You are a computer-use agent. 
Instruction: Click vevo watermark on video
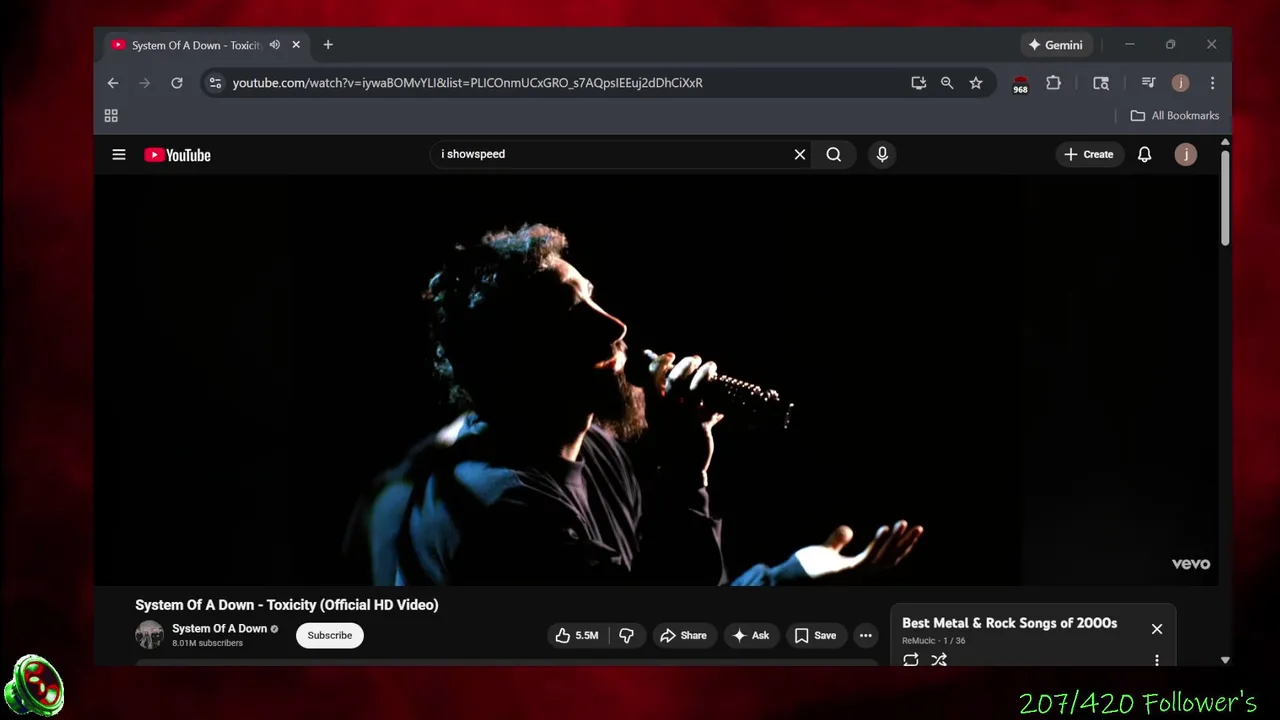click(1191, 564)
